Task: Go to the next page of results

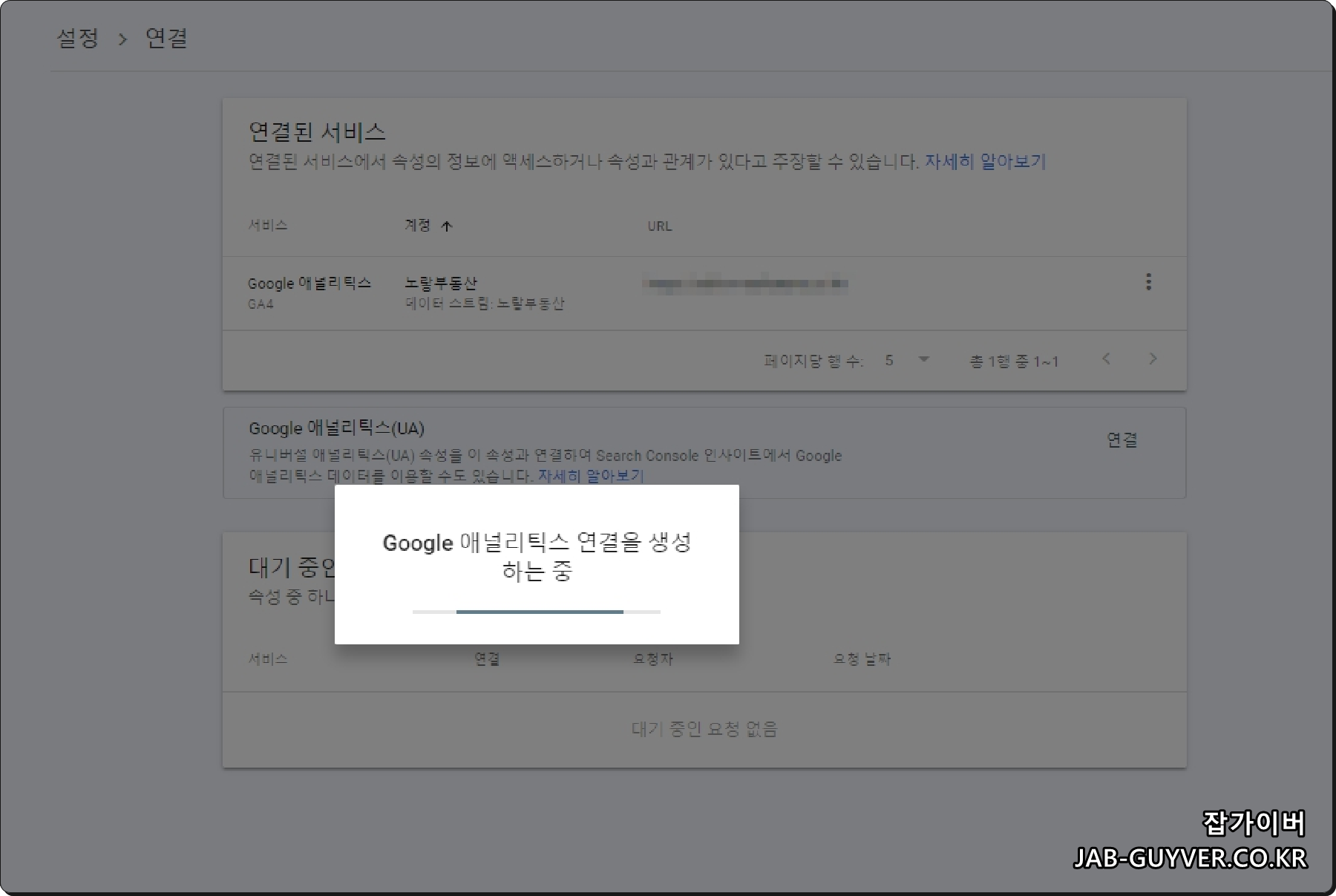Action: [x=1153, y=359]
